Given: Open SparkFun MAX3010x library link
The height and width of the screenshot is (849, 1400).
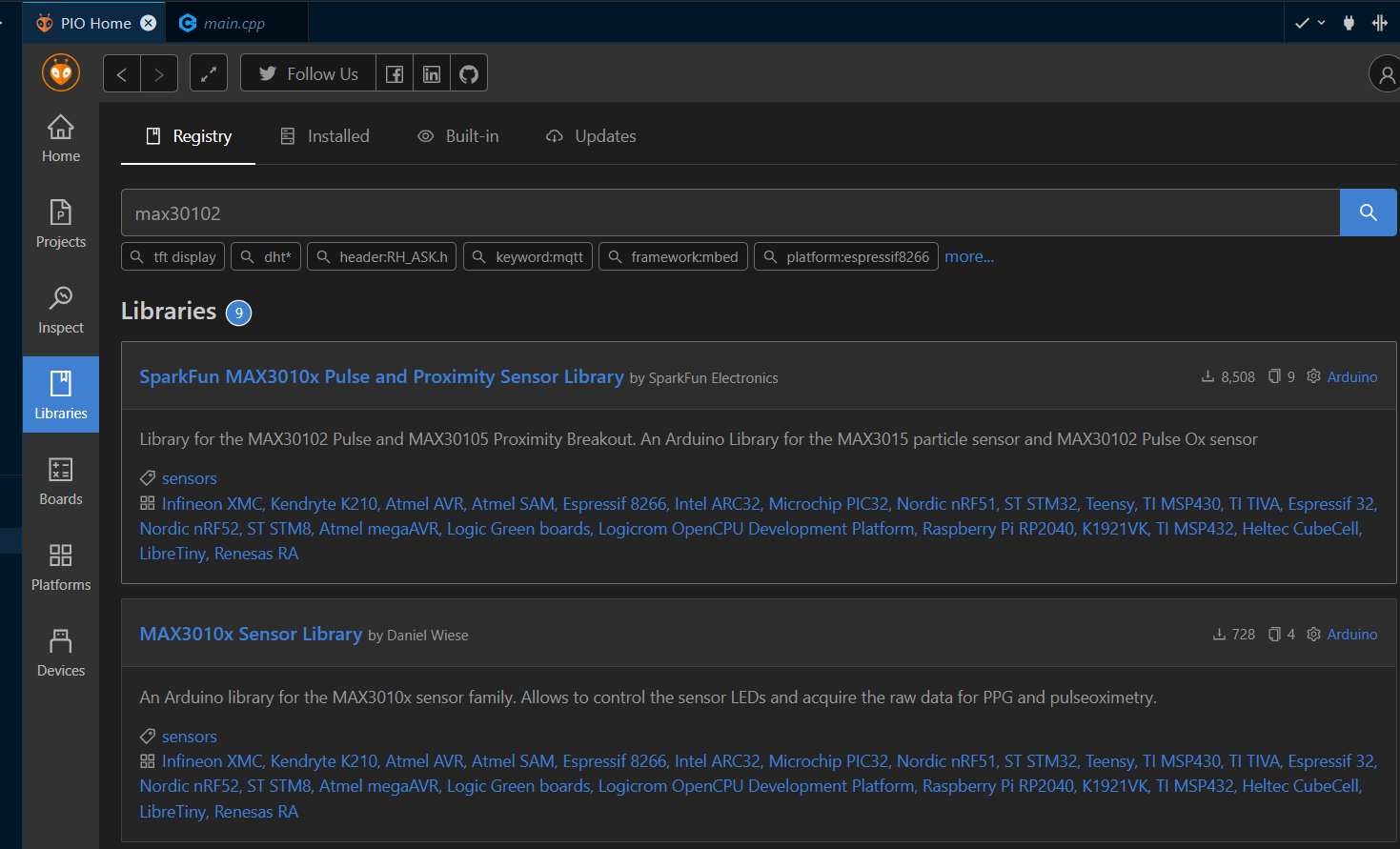Looking at the screenshot, I should tap(381, 376).
